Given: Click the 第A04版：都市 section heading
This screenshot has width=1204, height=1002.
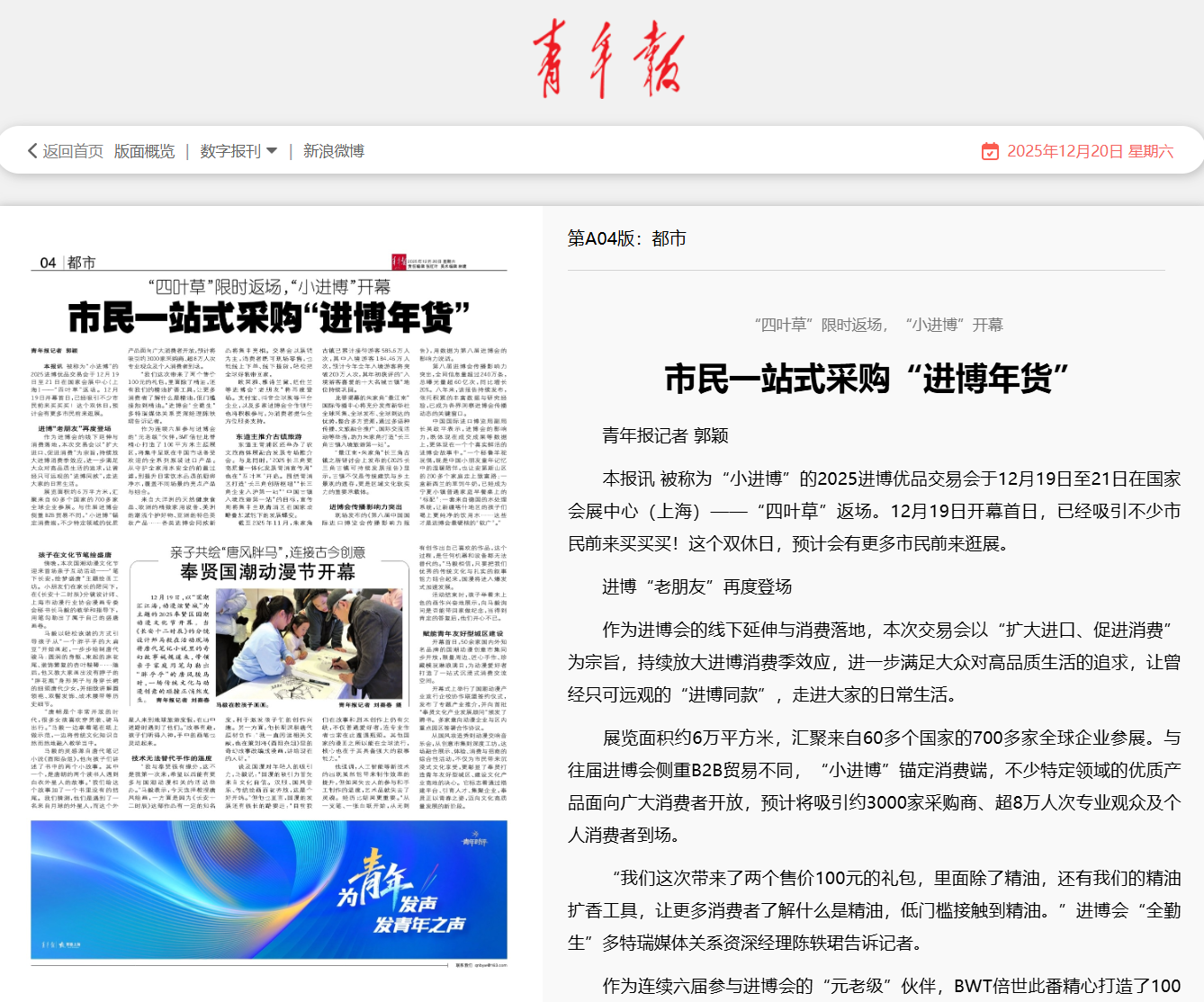Looking at the screenshot, I should coord(626,238).
